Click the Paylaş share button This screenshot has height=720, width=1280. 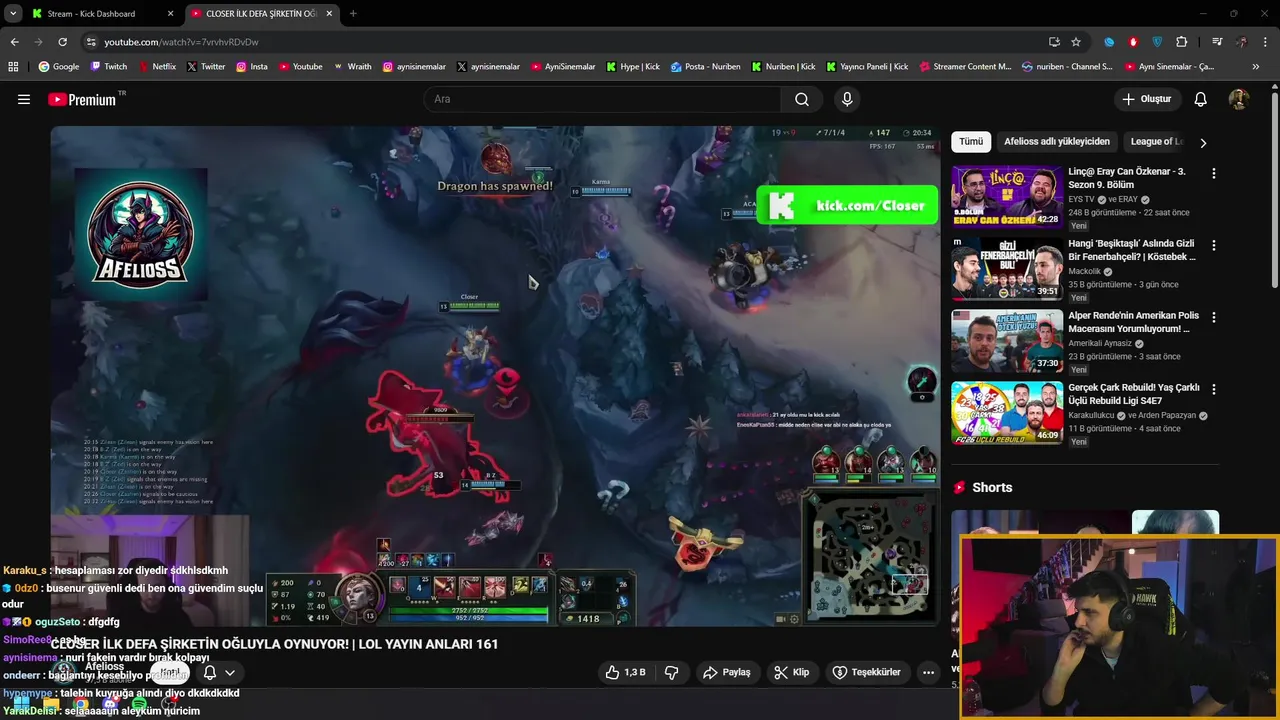(x=727, y=672)
